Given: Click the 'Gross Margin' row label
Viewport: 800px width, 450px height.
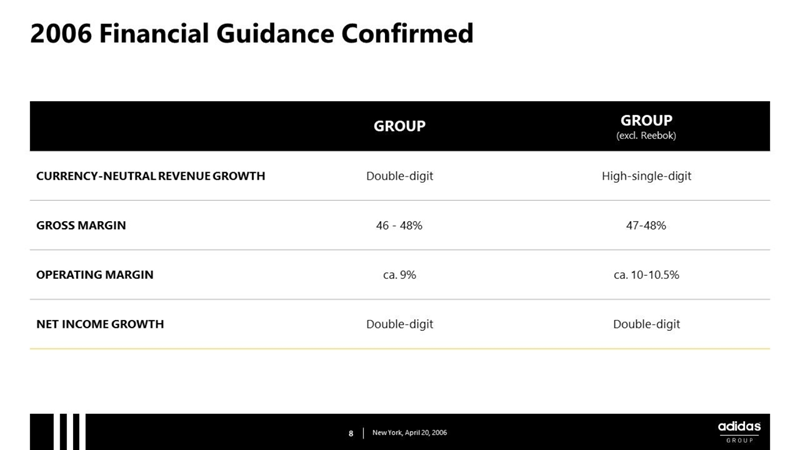Looking at the screenshot, I should click(81, 226).
